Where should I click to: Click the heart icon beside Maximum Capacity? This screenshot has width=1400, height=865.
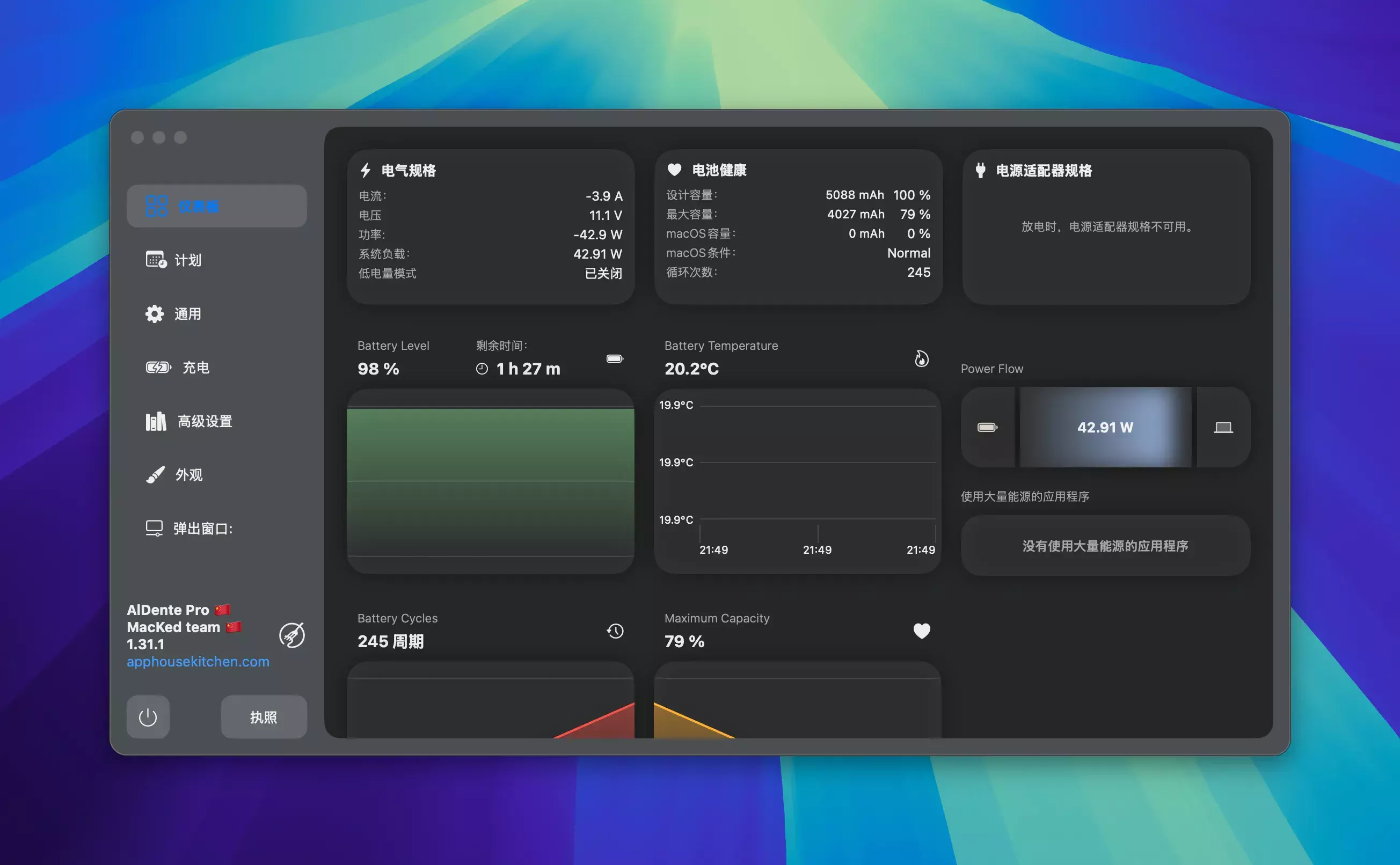[921, 631]
